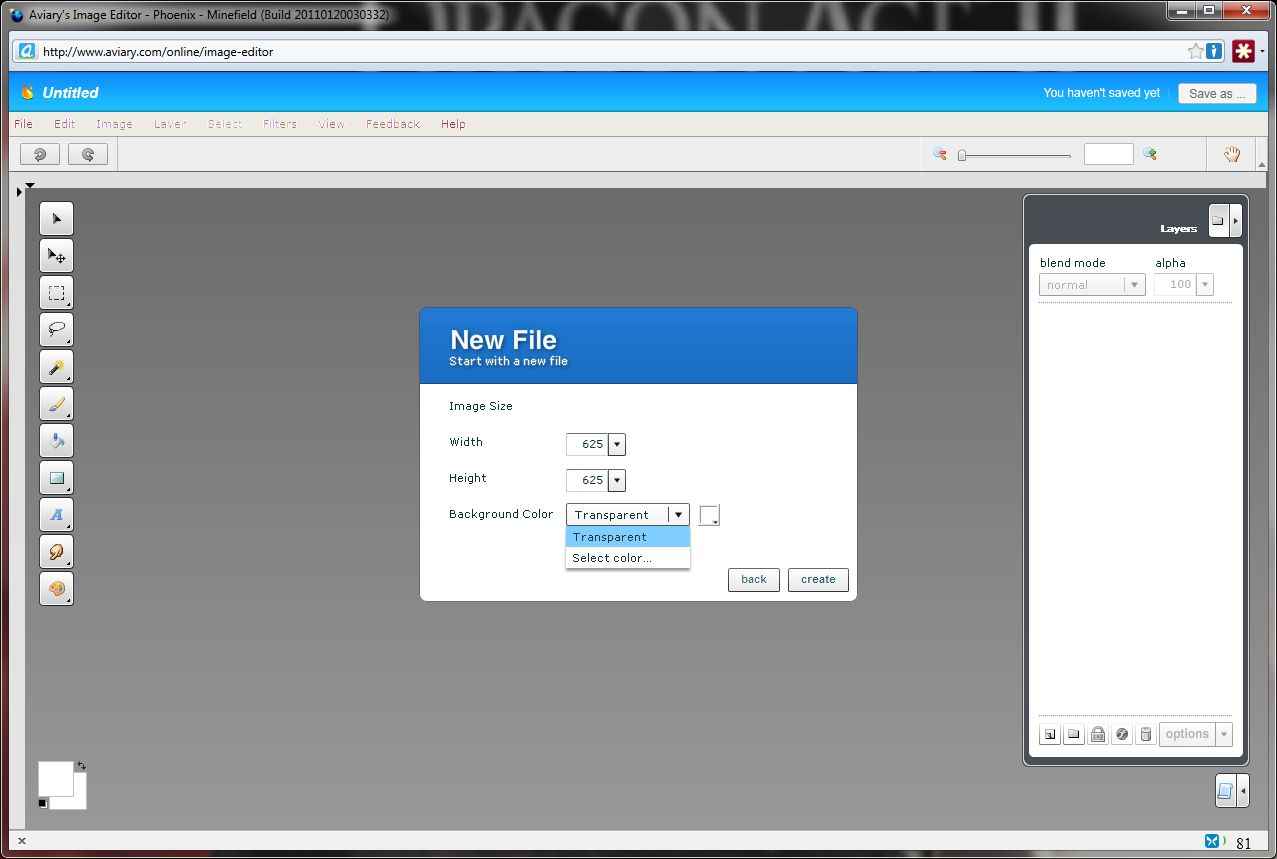Select the rectangular Marquee selection tool

tap(56, 293)
